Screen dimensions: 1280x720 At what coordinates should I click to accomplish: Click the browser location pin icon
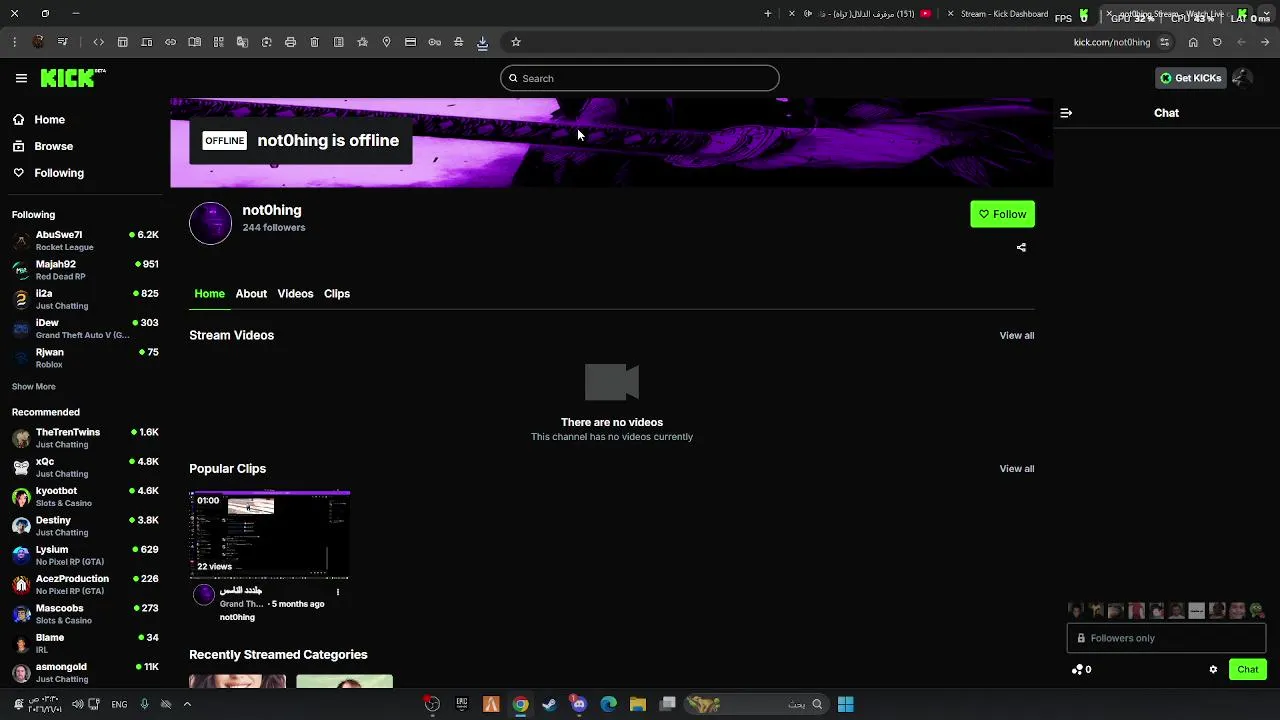point(386,42)
